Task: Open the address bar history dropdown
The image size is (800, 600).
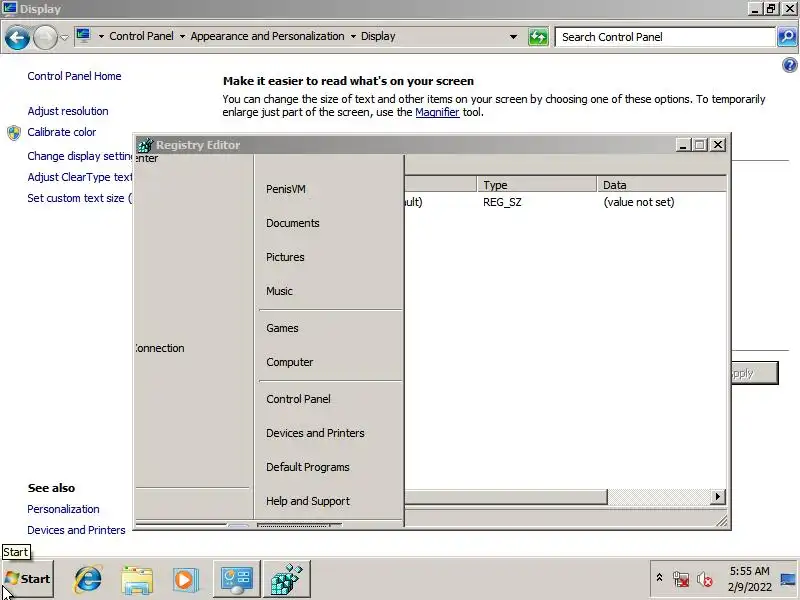Action: click(513, 37)
